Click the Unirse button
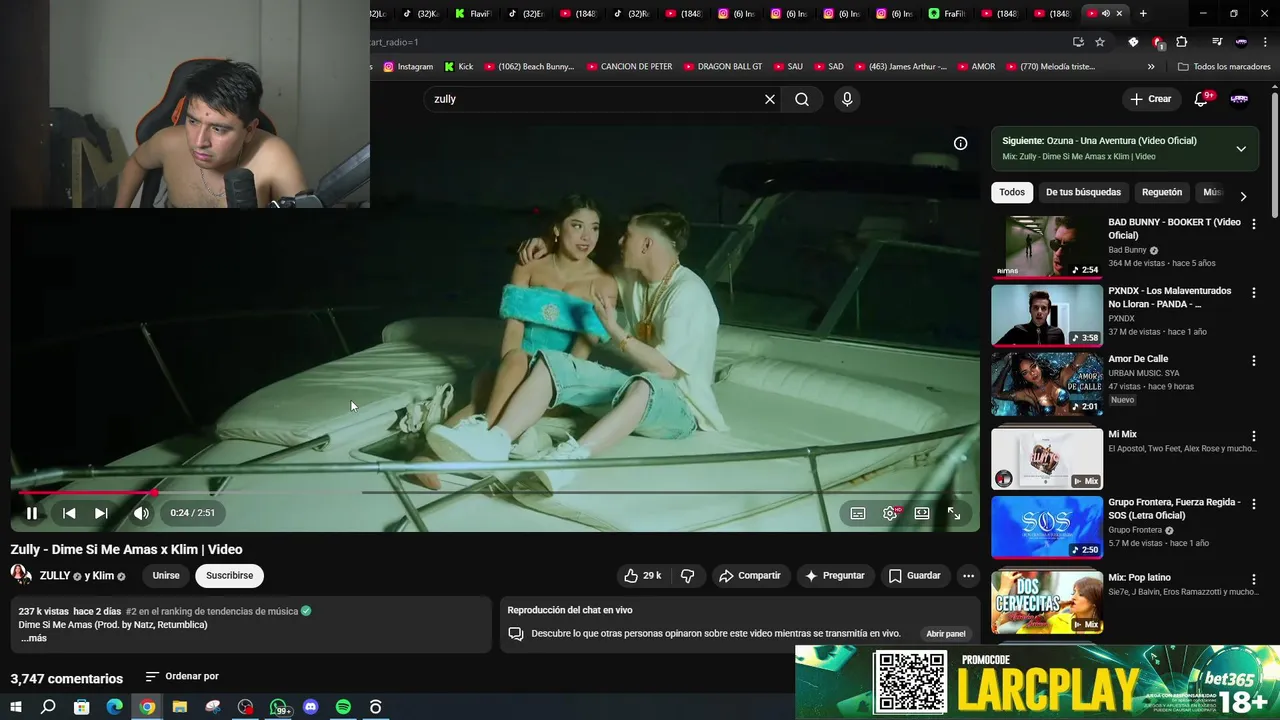 point(166,576)
